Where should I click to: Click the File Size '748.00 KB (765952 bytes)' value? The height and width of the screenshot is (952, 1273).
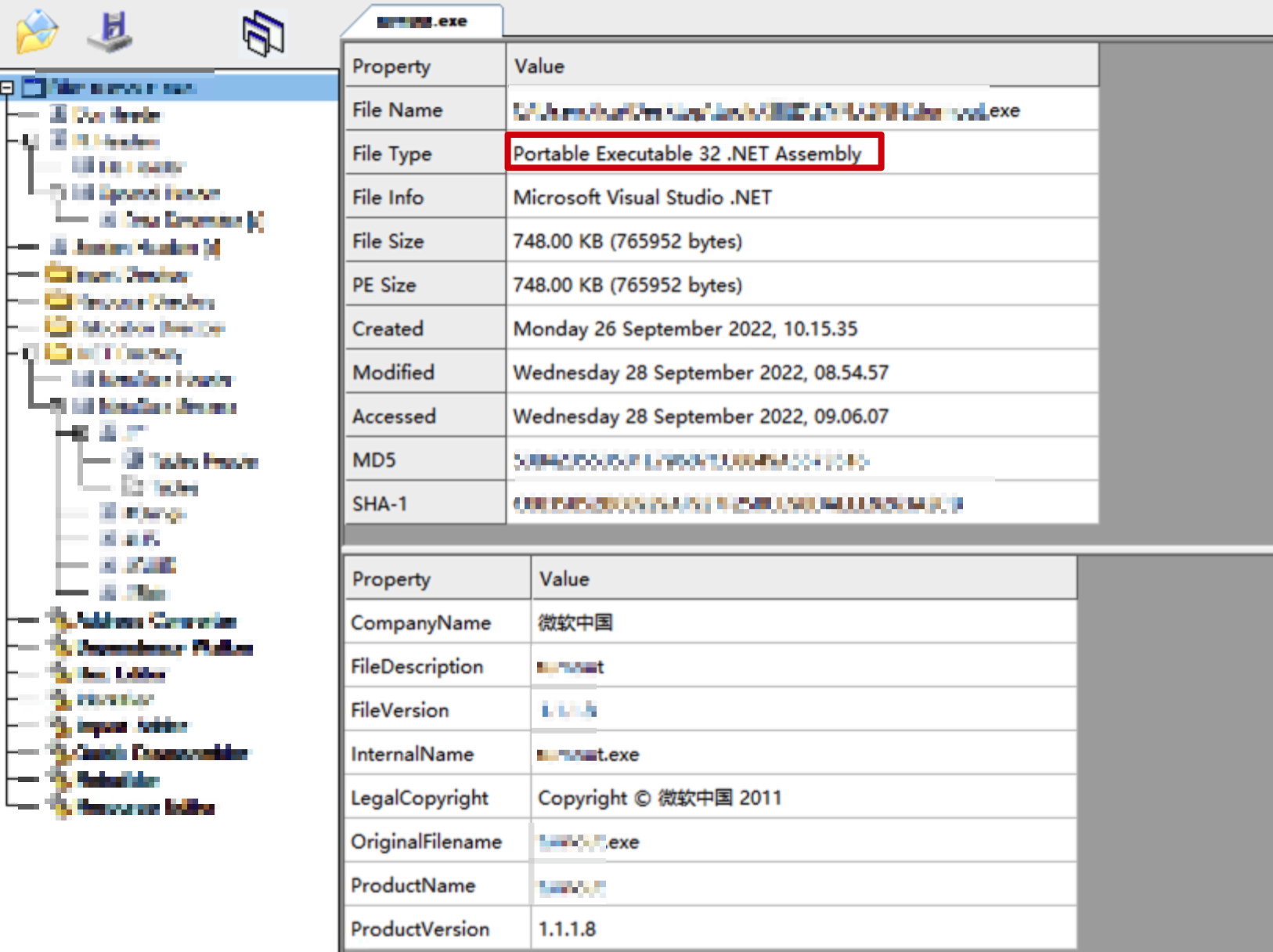coord(628,241)
